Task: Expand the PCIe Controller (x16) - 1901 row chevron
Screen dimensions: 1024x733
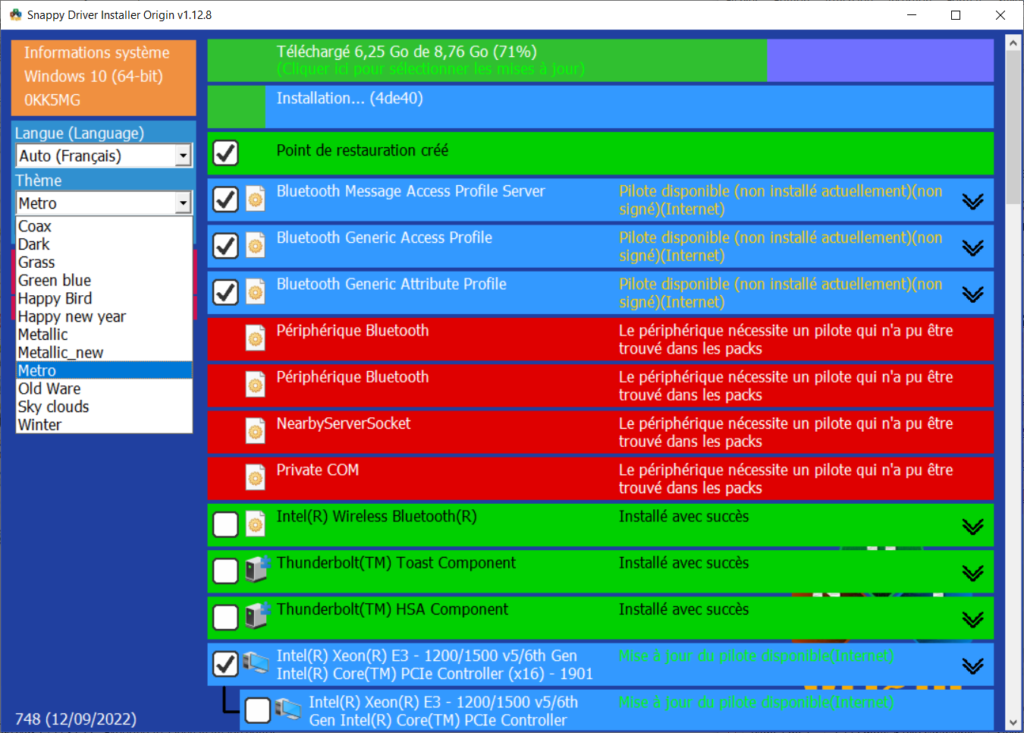Action: click(973, 666)
